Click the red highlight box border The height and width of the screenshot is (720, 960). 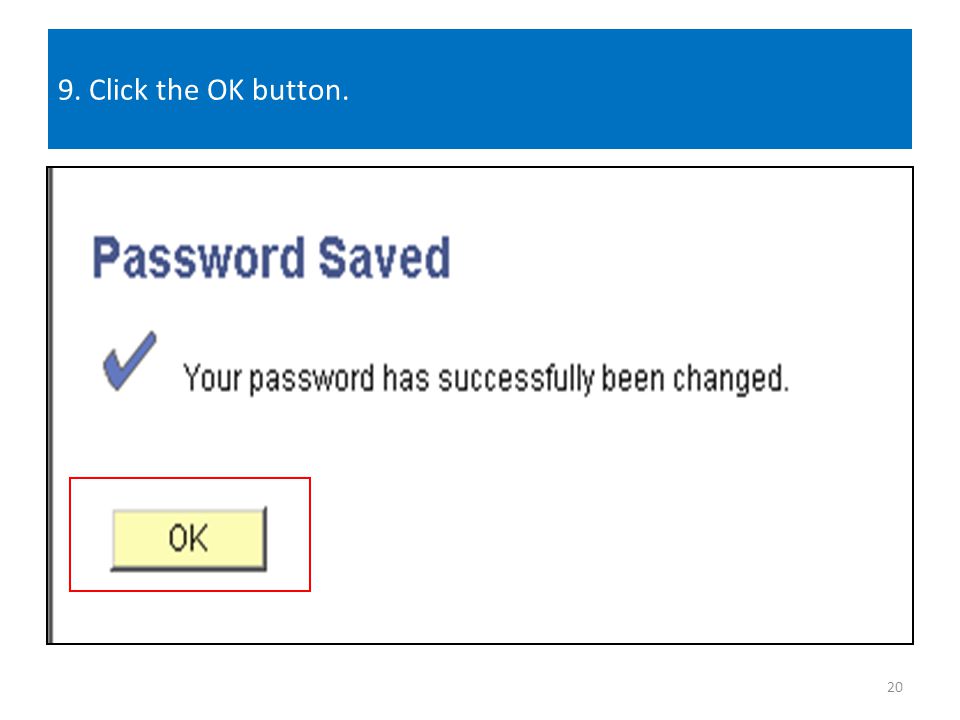(x=190, y=478)
